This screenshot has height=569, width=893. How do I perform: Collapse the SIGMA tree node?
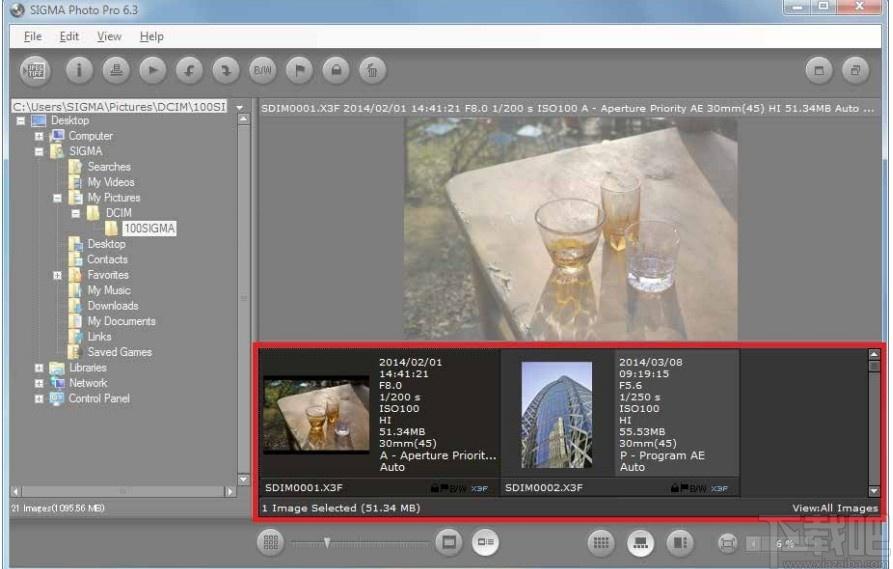coord(39,152)
